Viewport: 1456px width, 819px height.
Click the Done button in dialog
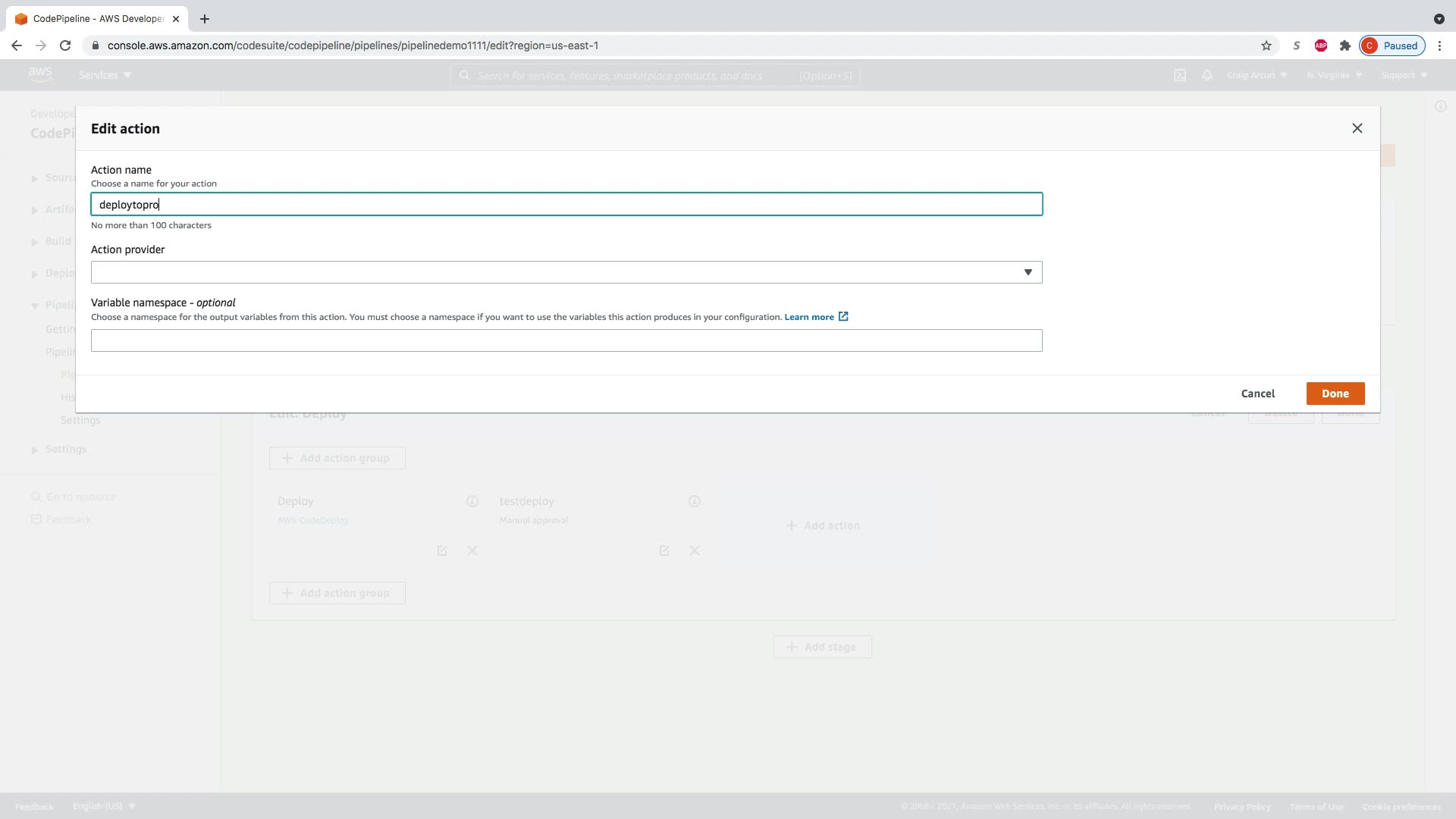click(1335, 394)
